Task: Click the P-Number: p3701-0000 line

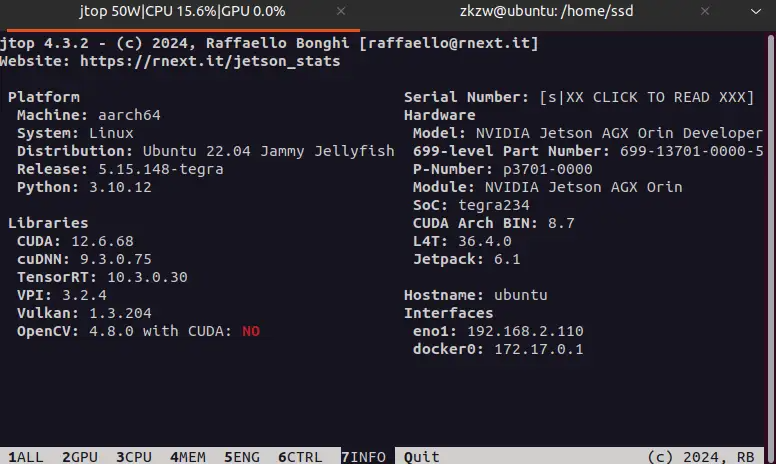Action: tap(502, 169)
